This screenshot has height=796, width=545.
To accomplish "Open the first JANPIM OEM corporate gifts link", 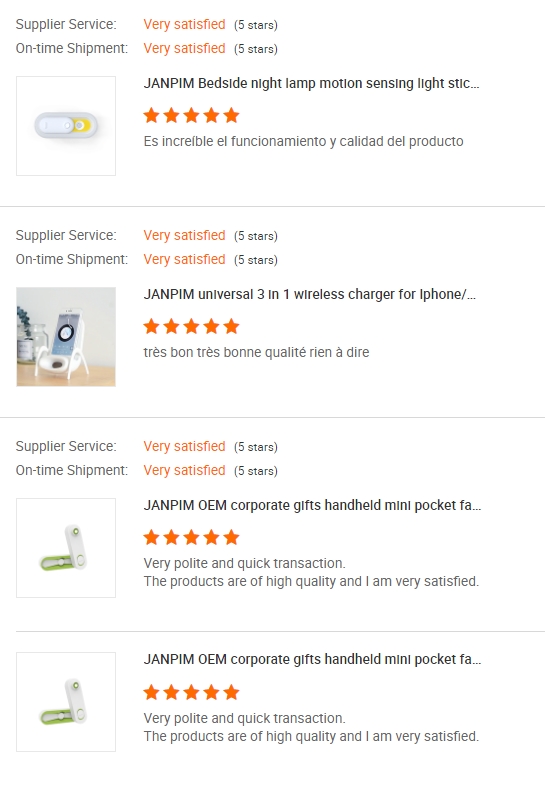I will 312,506.
